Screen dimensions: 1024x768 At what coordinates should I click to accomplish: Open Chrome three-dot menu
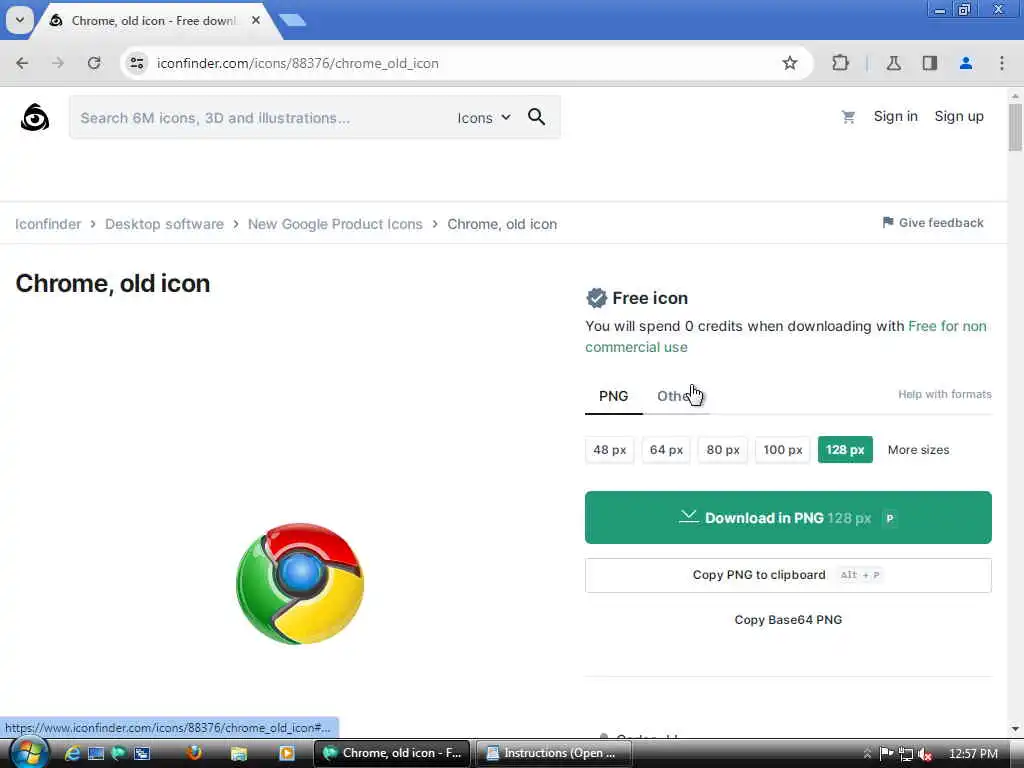pyautogui.click(x=1002, y=63)
